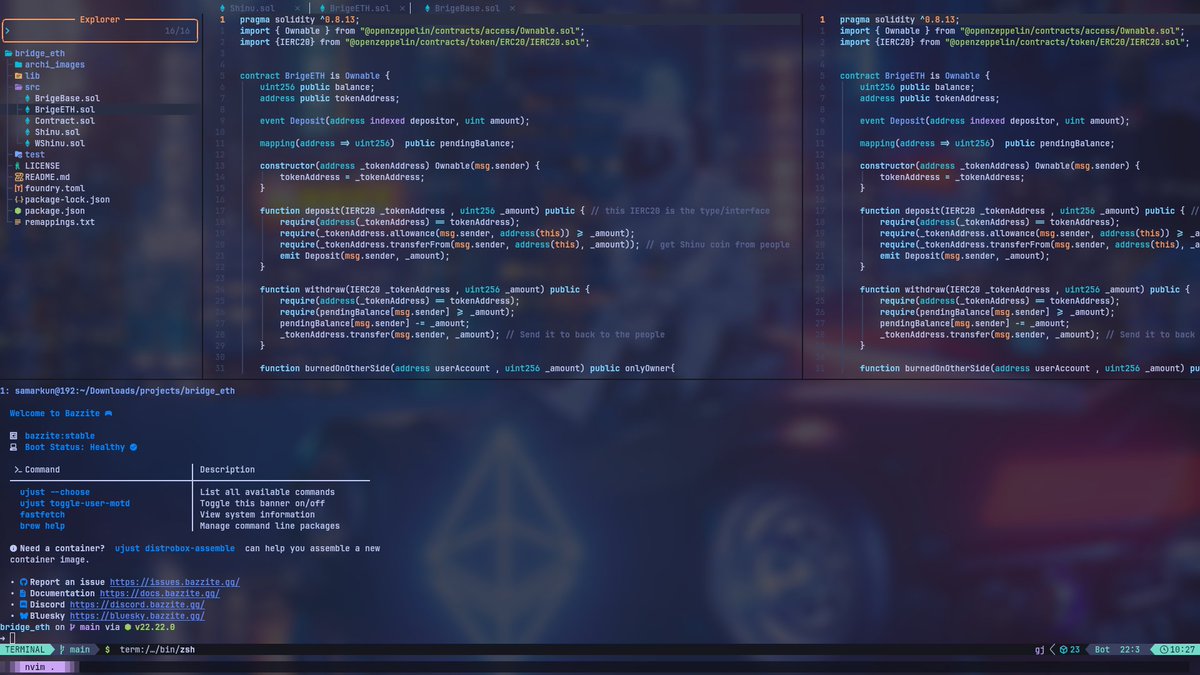The width and height of the screenshot is (1200, 675).
Task: Click the lib folder icon
Action: click(x=18, y=76)
